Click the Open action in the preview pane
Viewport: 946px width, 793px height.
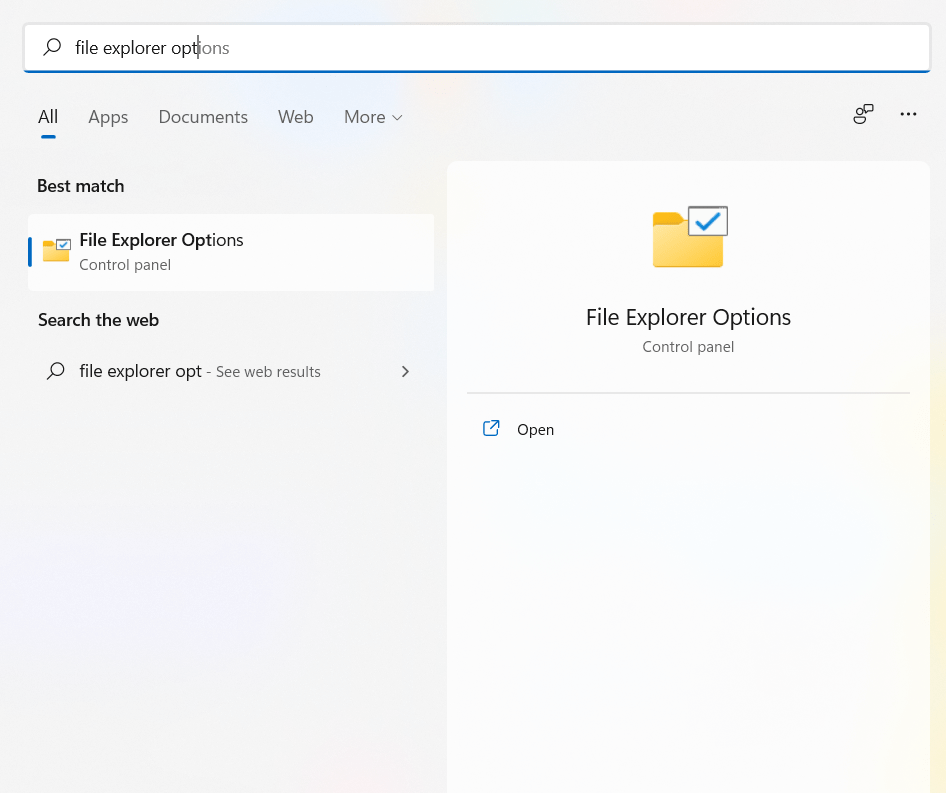688,429
